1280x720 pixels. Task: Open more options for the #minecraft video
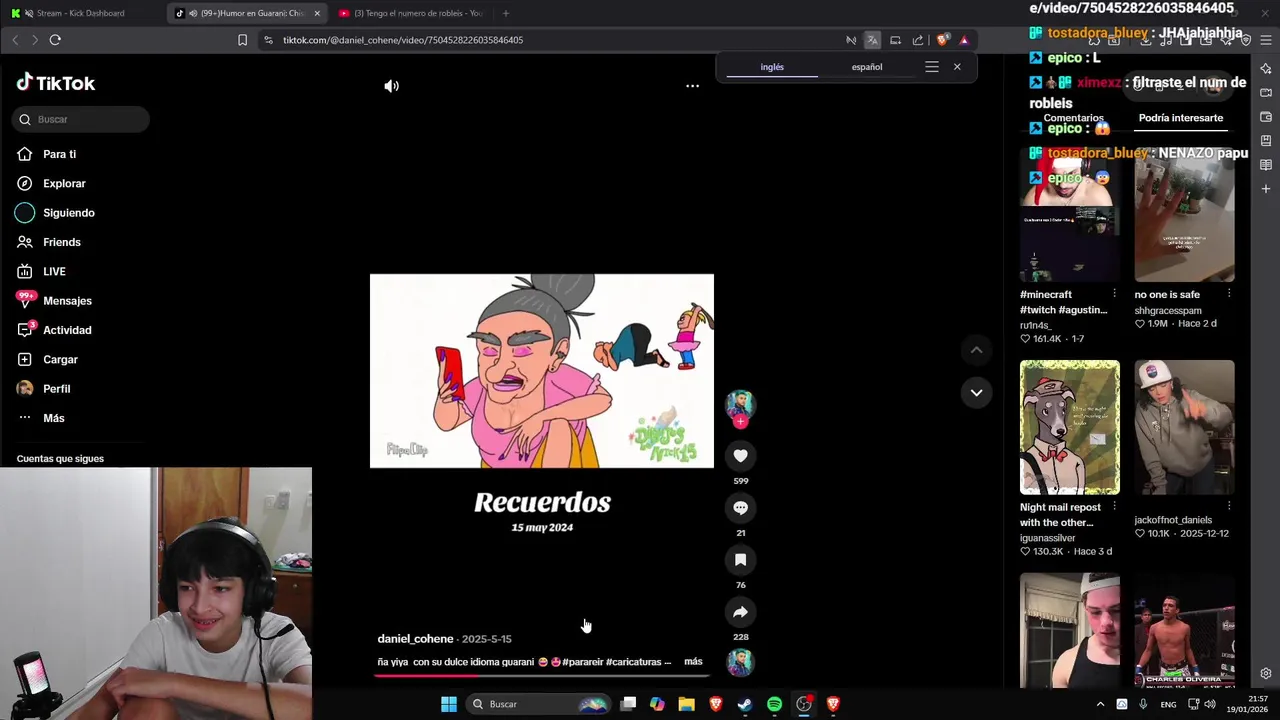(x=1114, y=294)
